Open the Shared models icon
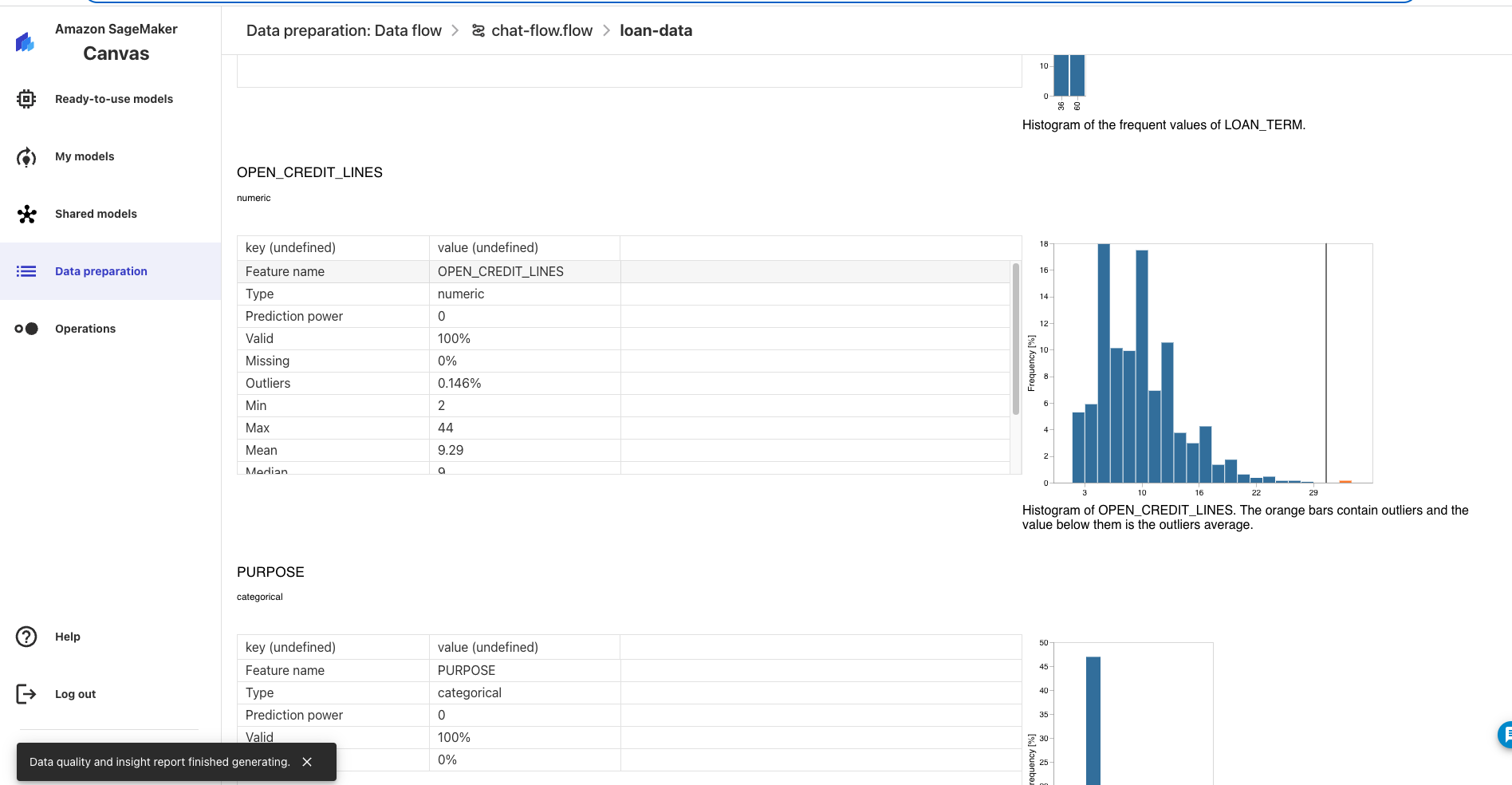Screen dimensions: 1512x785 (x=26, y=214)
